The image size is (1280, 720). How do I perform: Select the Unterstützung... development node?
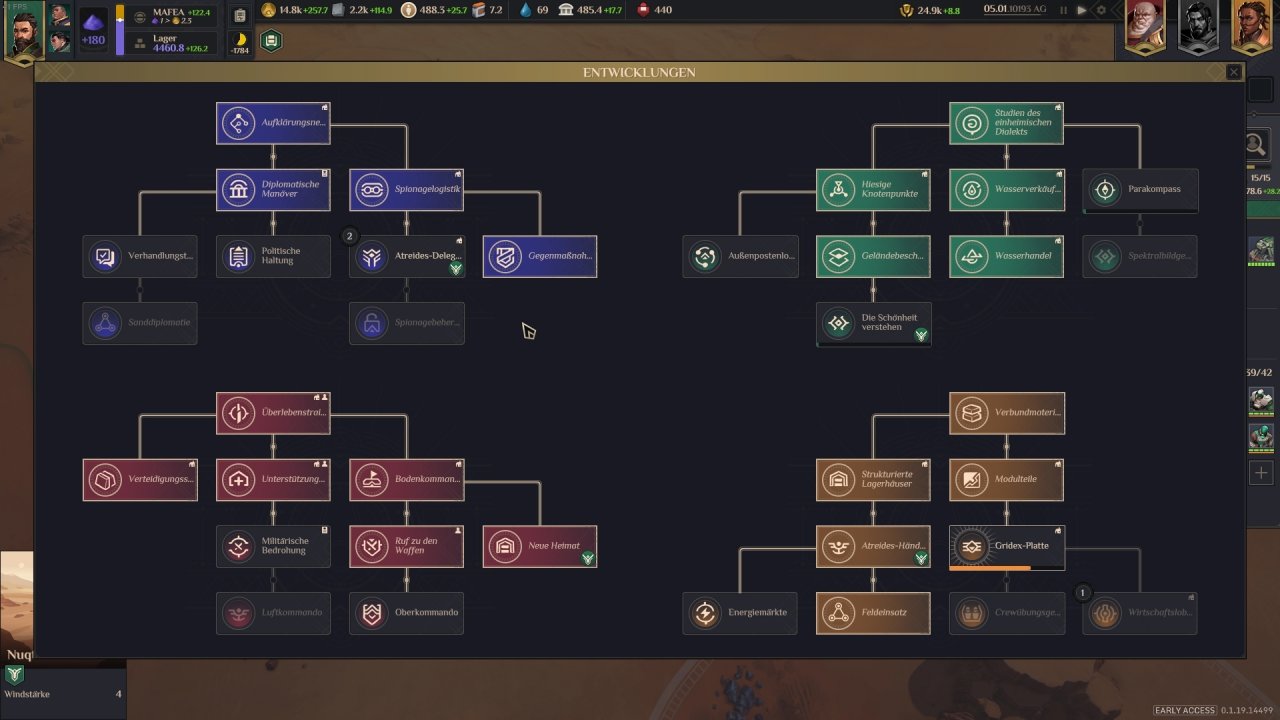click(x=273, y=480)
